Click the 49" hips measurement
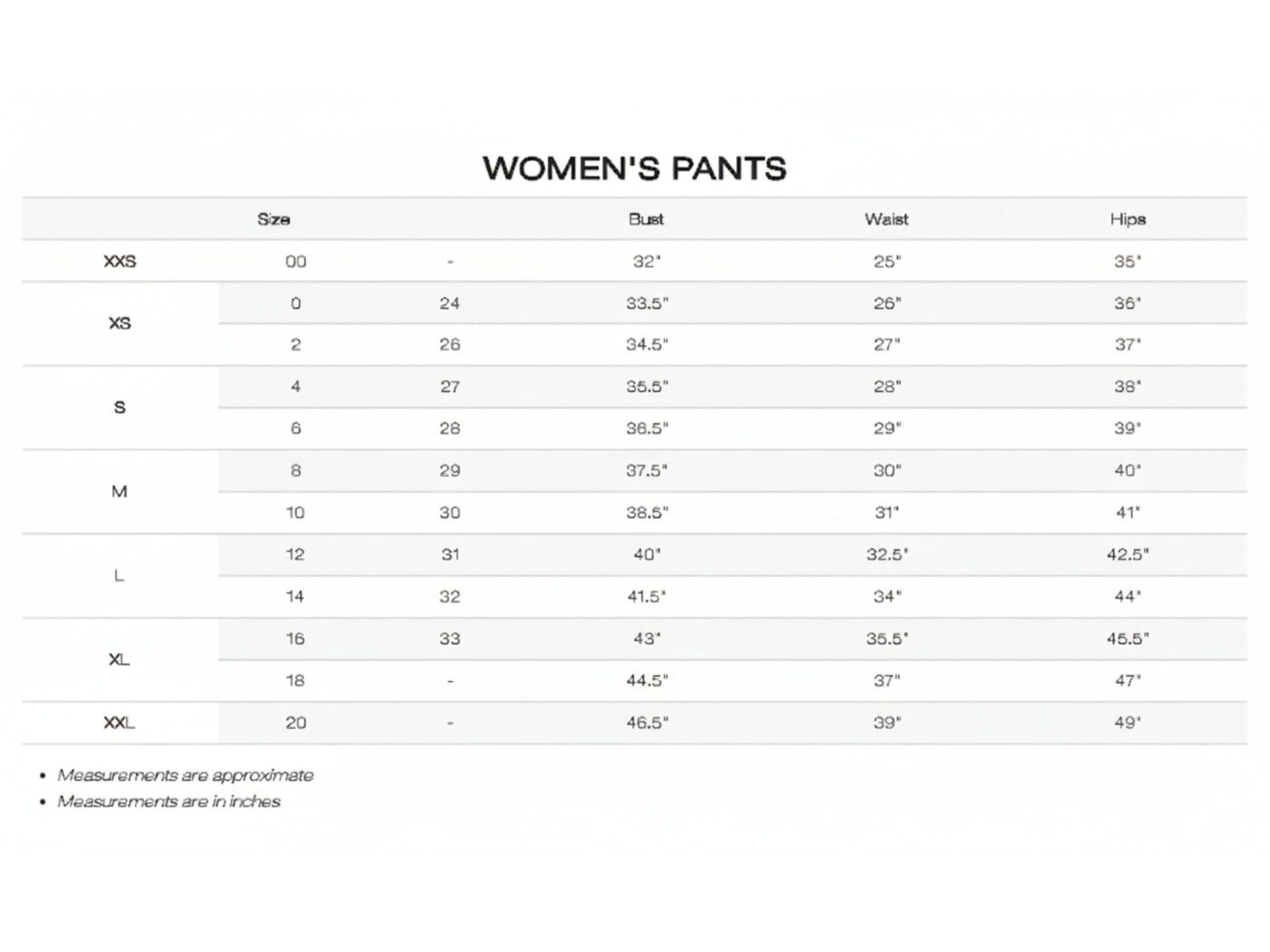The width and height of the screenshot is (1270, 952). [x=1128, y=724]
